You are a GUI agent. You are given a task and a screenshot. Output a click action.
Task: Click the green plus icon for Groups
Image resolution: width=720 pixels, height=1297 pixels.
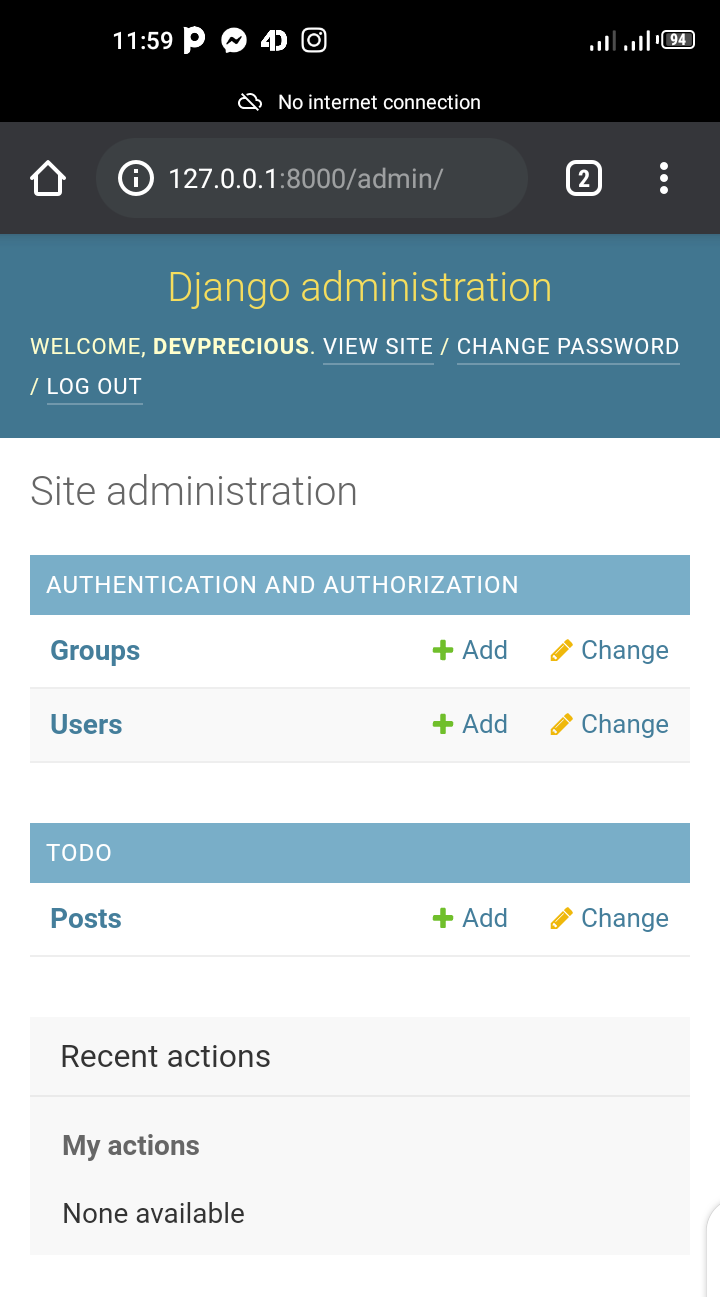[442, 651]
